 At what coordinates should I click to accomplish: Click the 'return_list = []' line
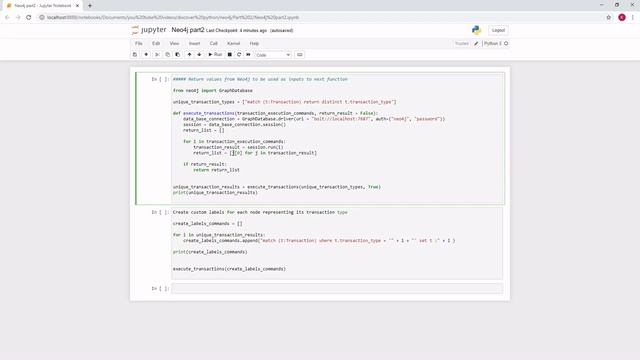pos(204,130)
